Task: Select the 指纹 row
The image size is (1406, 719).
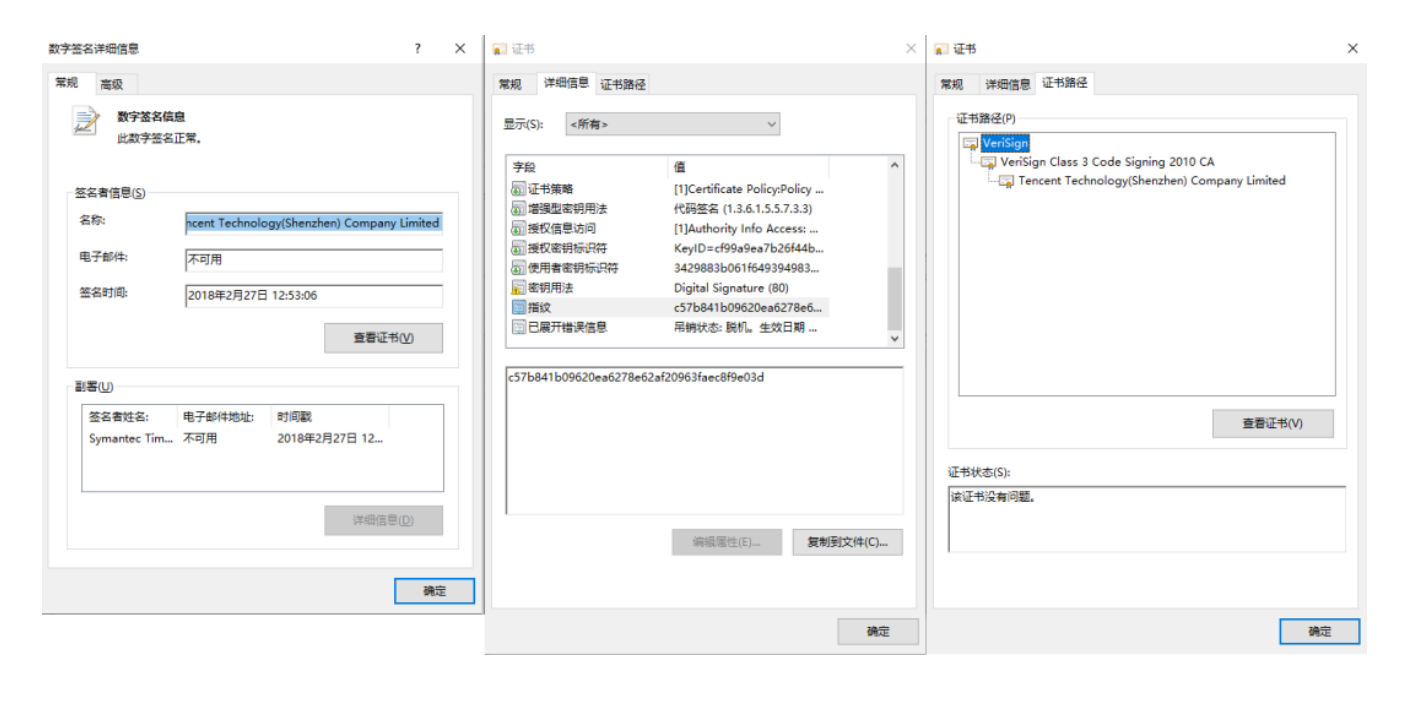Action: [697, 307]
